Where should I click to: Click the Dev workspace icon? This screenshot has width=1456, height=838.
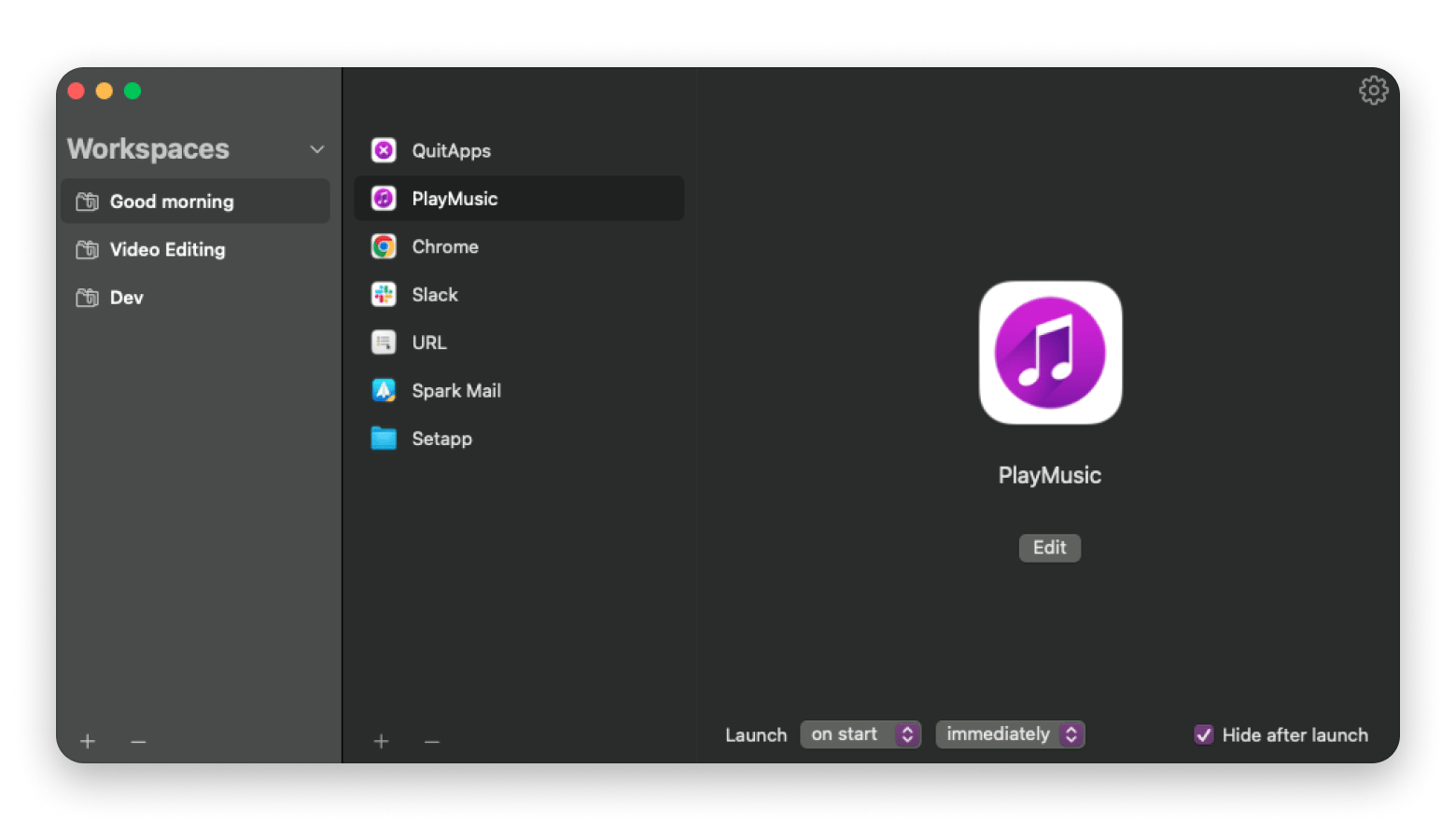pyautogui.click(x=87, y=298)
